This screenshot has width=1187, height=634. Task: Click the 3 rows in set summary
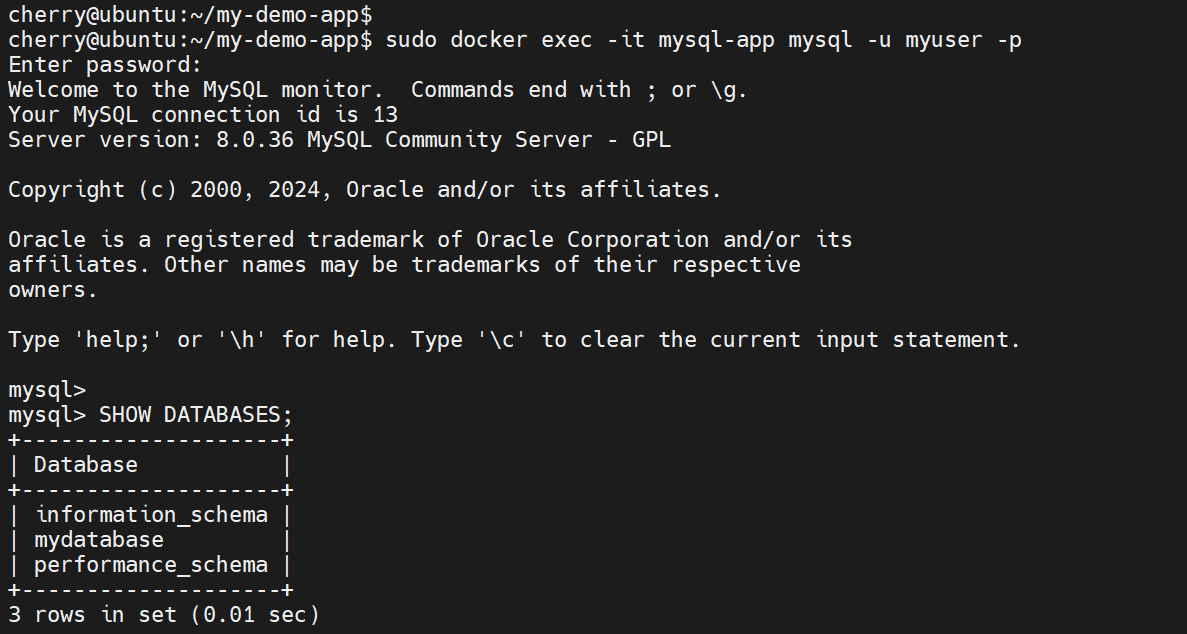pos(163,615)
